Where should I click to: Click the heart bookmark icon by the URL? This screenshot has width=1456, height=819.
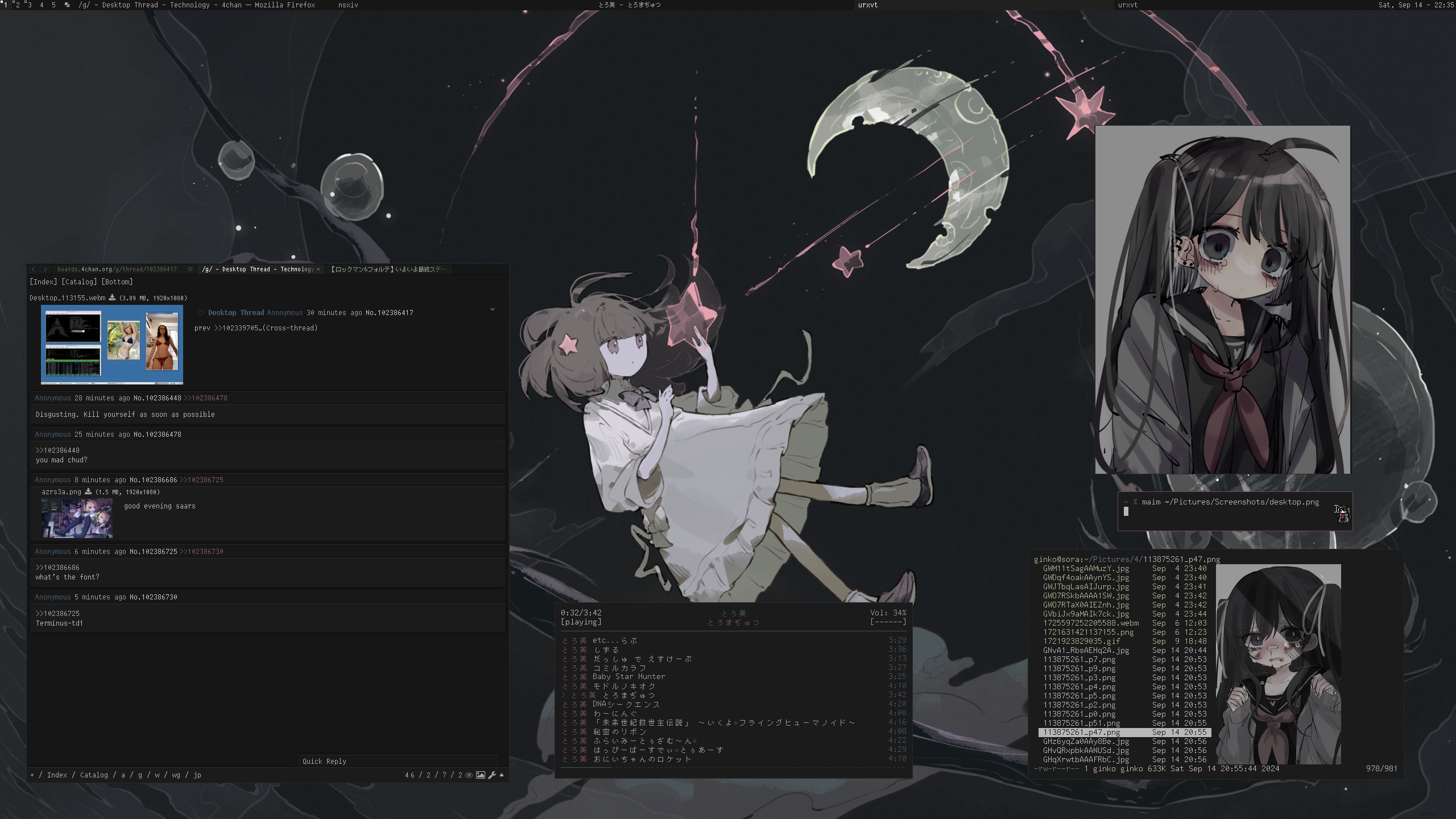[x=190, y=269]
